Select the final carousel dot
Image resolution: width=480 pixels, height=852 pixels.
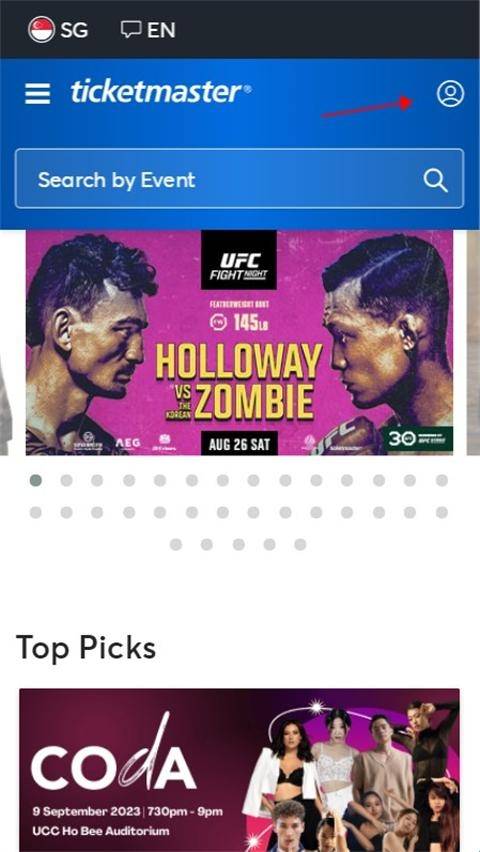[x=300, y=544]
